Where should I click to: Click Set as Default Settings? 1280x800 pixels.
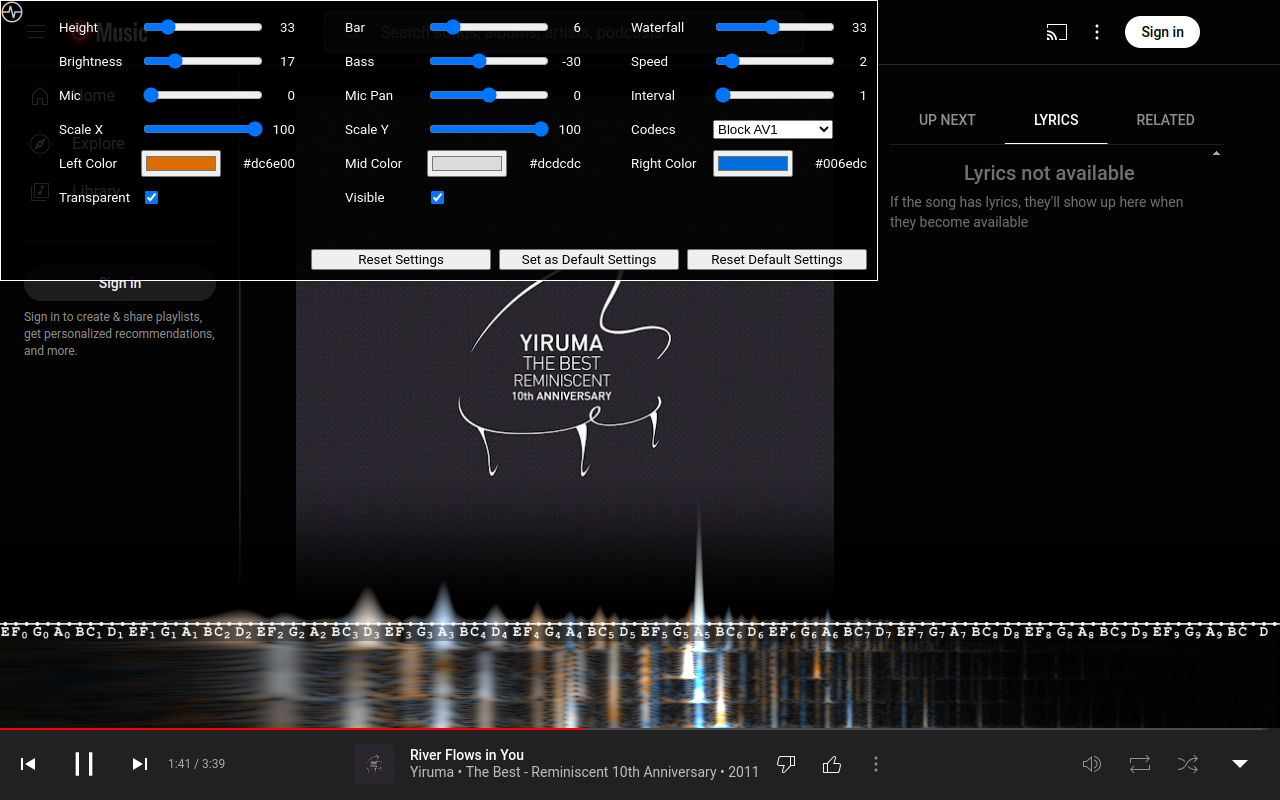(x=589, y=259)
